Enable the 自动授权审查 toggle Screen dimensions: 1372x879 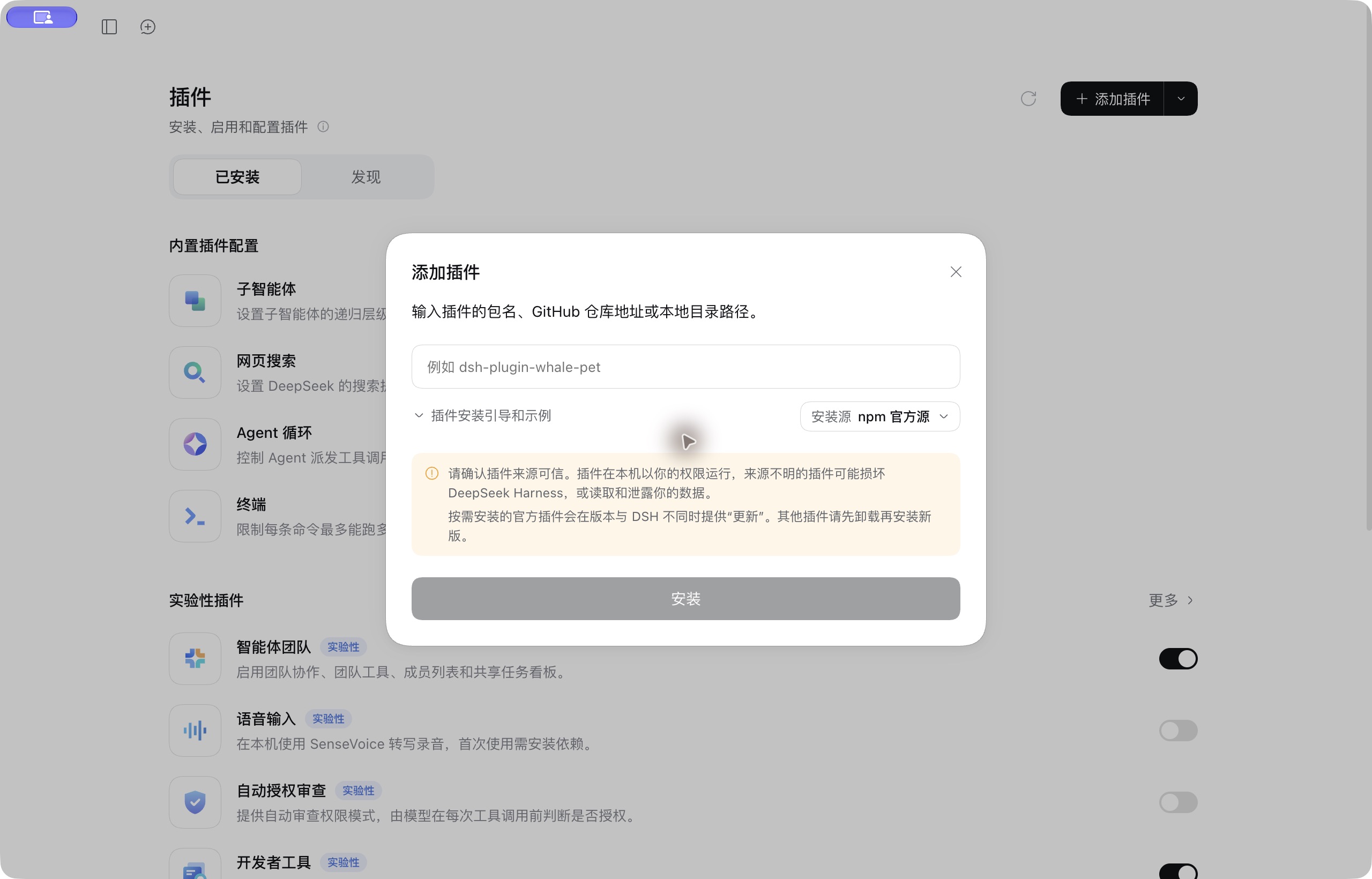pos(1178,802)
